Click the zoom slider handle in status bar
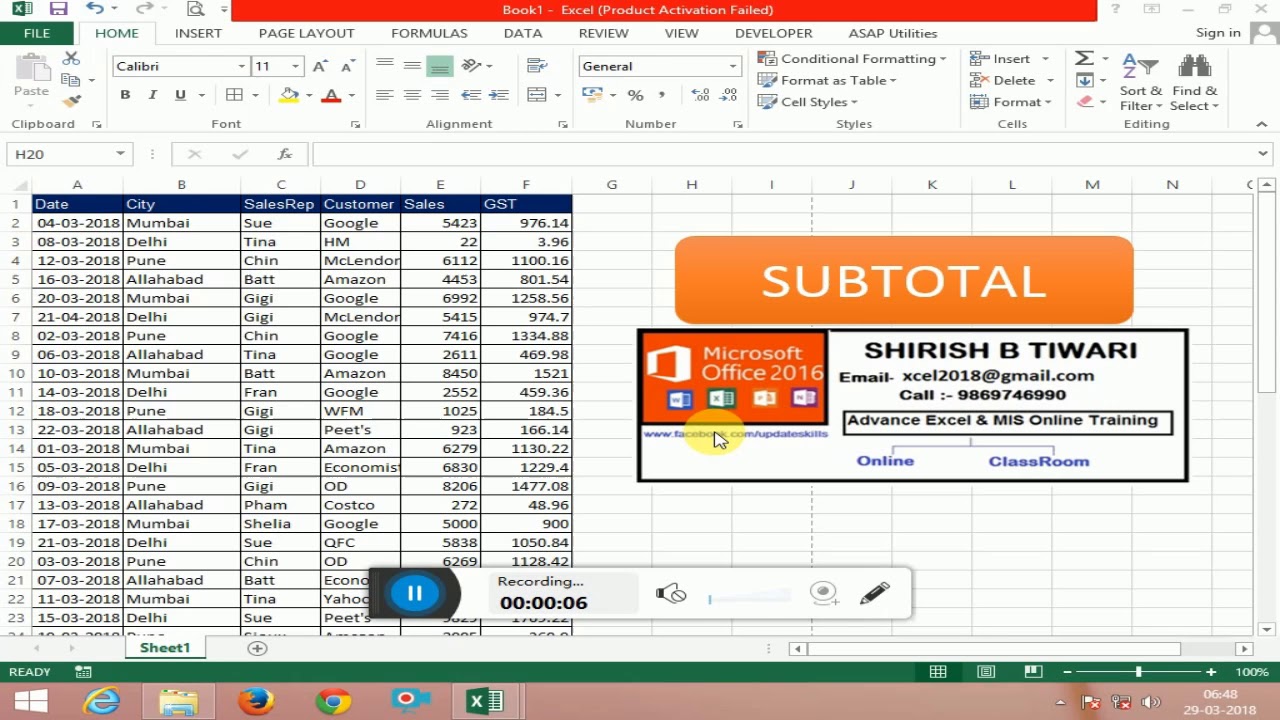Viewport: 1280px width, 720px height. coord(1138,672)
